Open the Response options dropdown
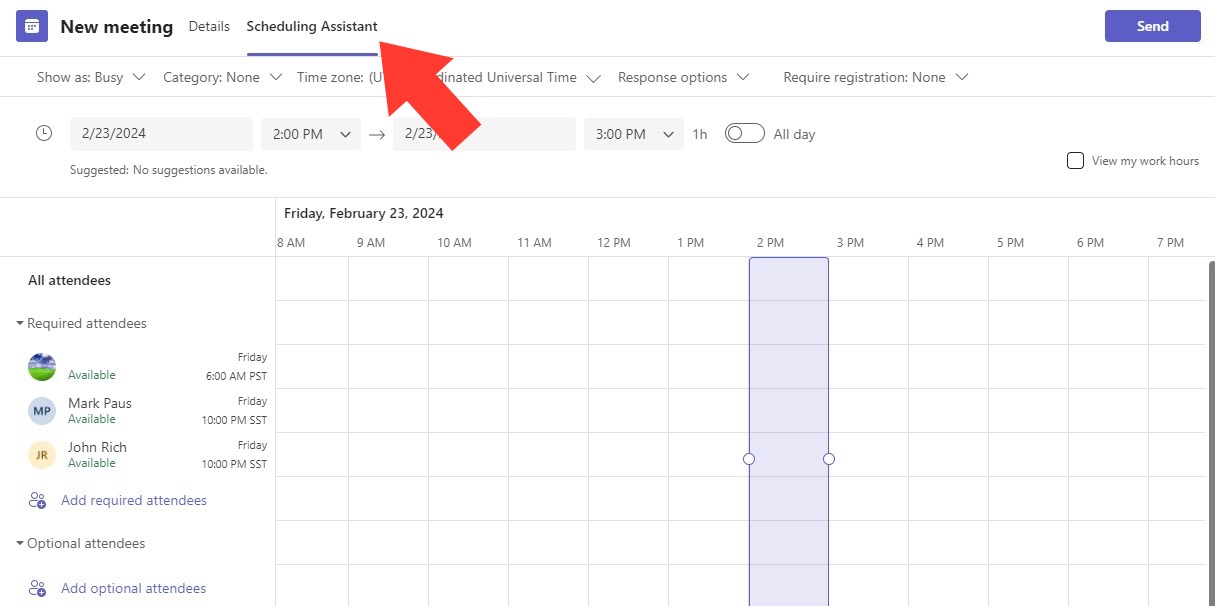 [684, 77]
